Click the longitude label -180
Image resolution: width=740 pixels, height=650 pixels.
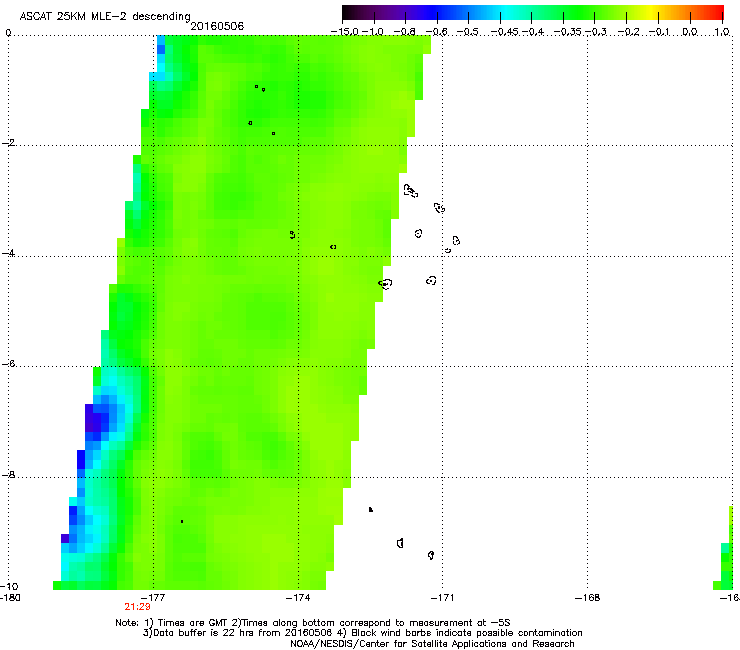[10, 598]
